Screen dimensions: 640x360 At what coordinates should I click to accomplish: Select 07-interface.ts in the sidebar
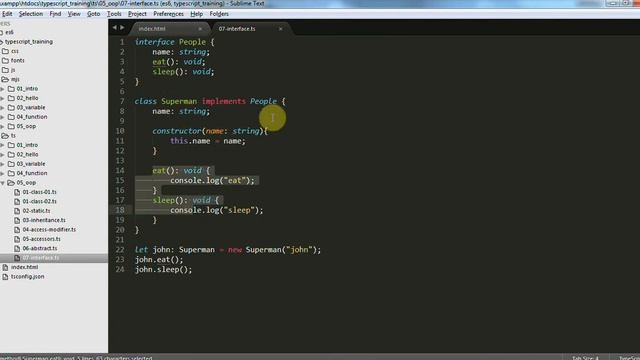click(x=41, y=258)
